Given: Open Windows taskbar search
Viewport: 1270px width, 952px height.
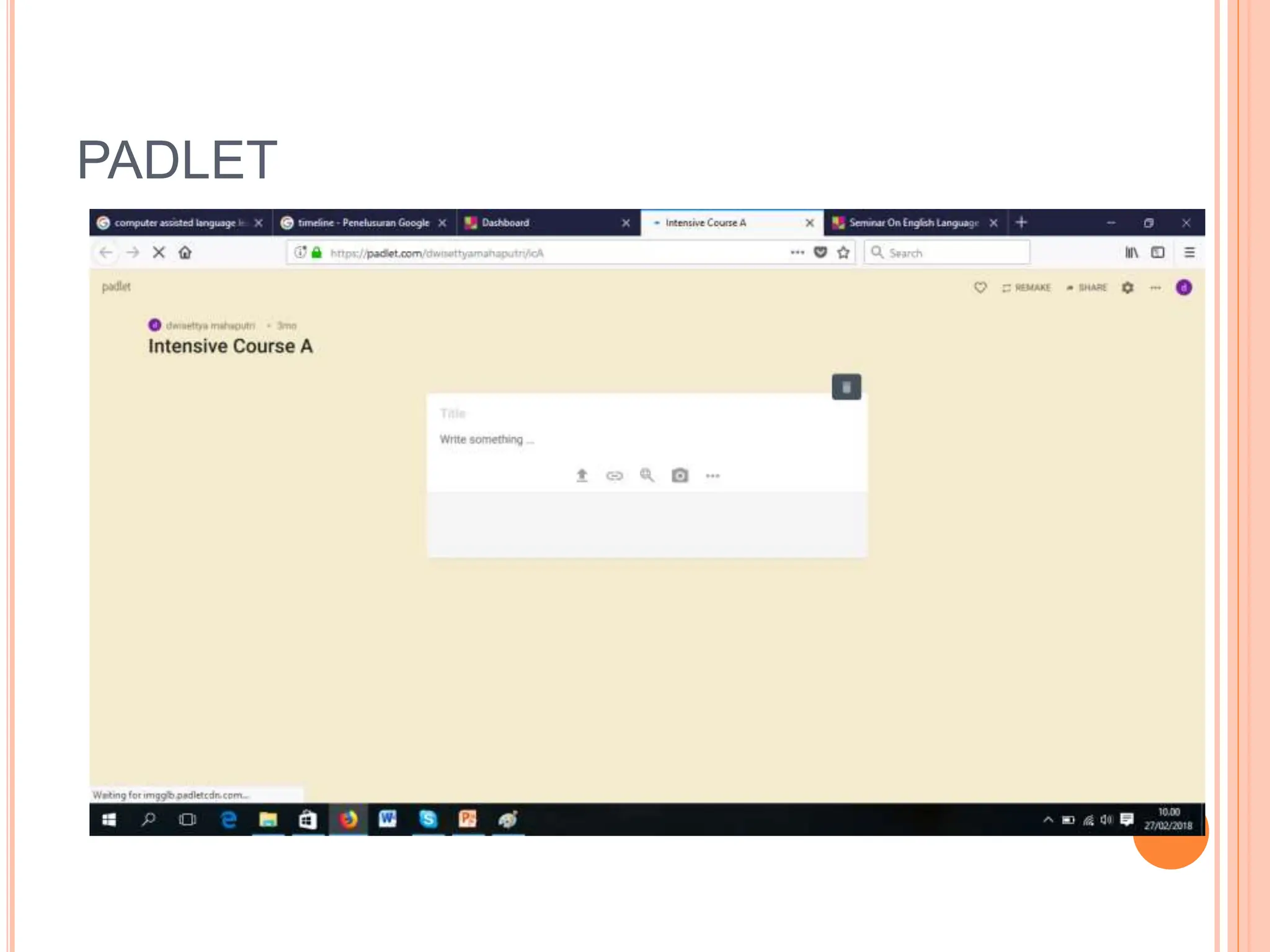Looking at the screenshot, I should [148, 820].
